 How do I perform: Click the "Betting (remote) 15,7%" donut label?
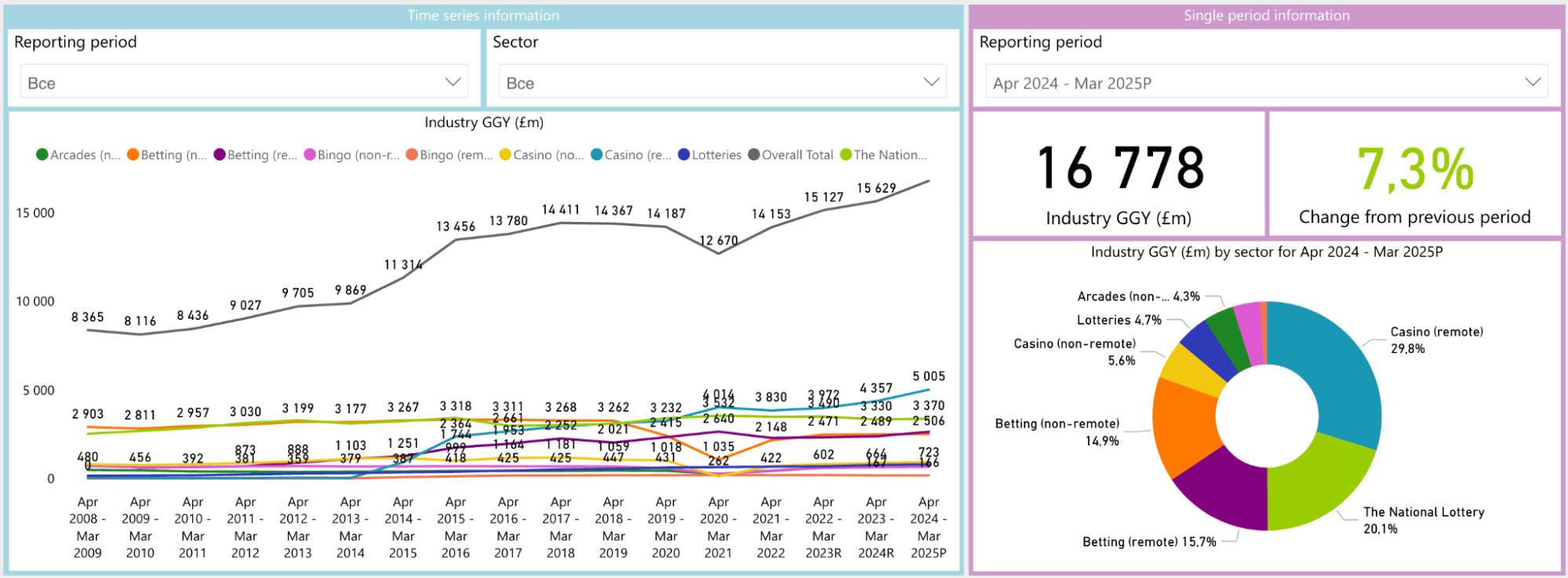1149,542
